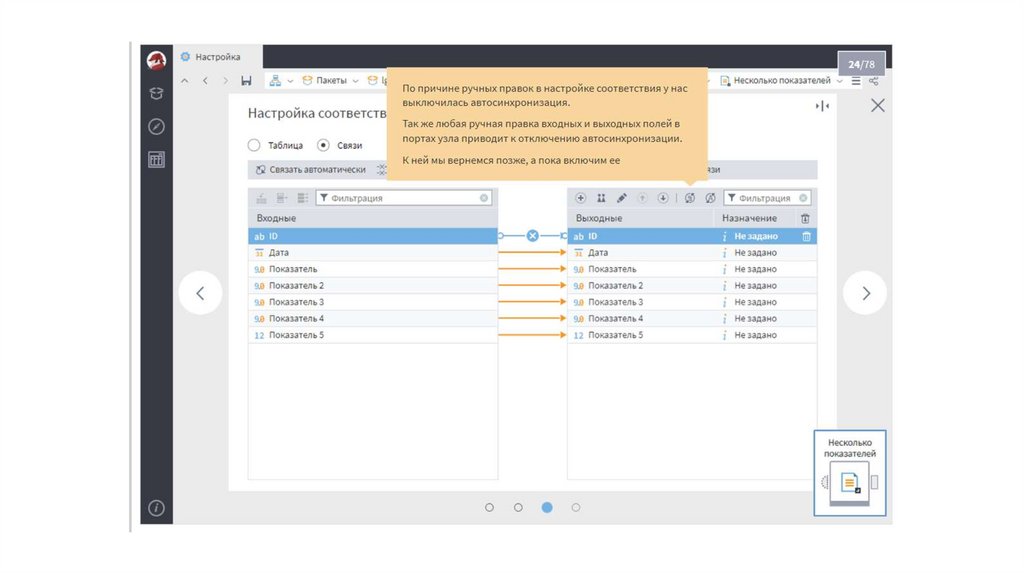Select the Таблица radio button
Viewport: 1024px width, 574px height.
[x=254, y=145]
